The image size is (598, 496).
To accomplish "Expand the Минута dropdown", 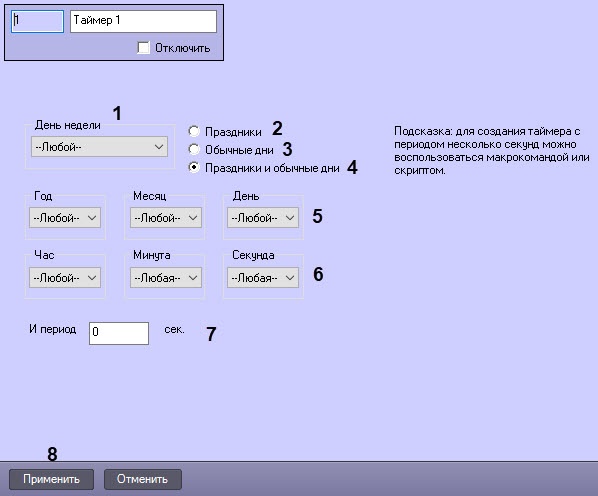I will pos(166,278).
